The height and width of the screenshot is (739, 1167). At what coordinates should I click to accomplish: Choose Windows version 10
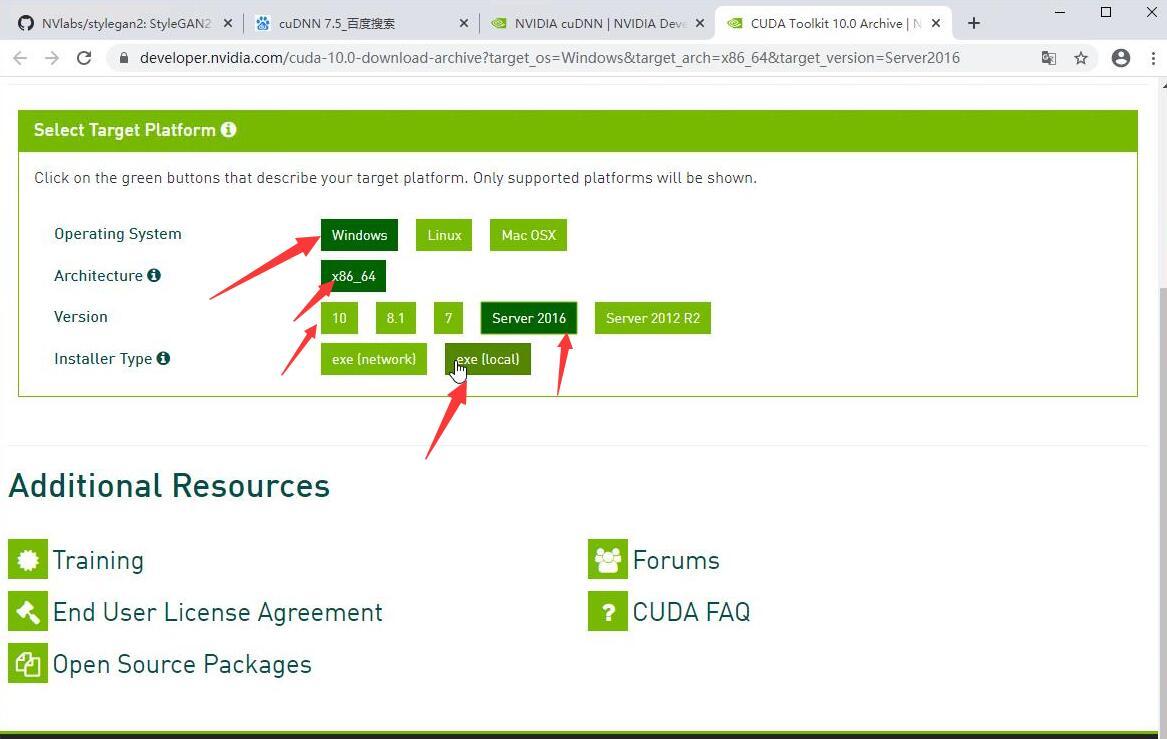click(x=339, y=318)
